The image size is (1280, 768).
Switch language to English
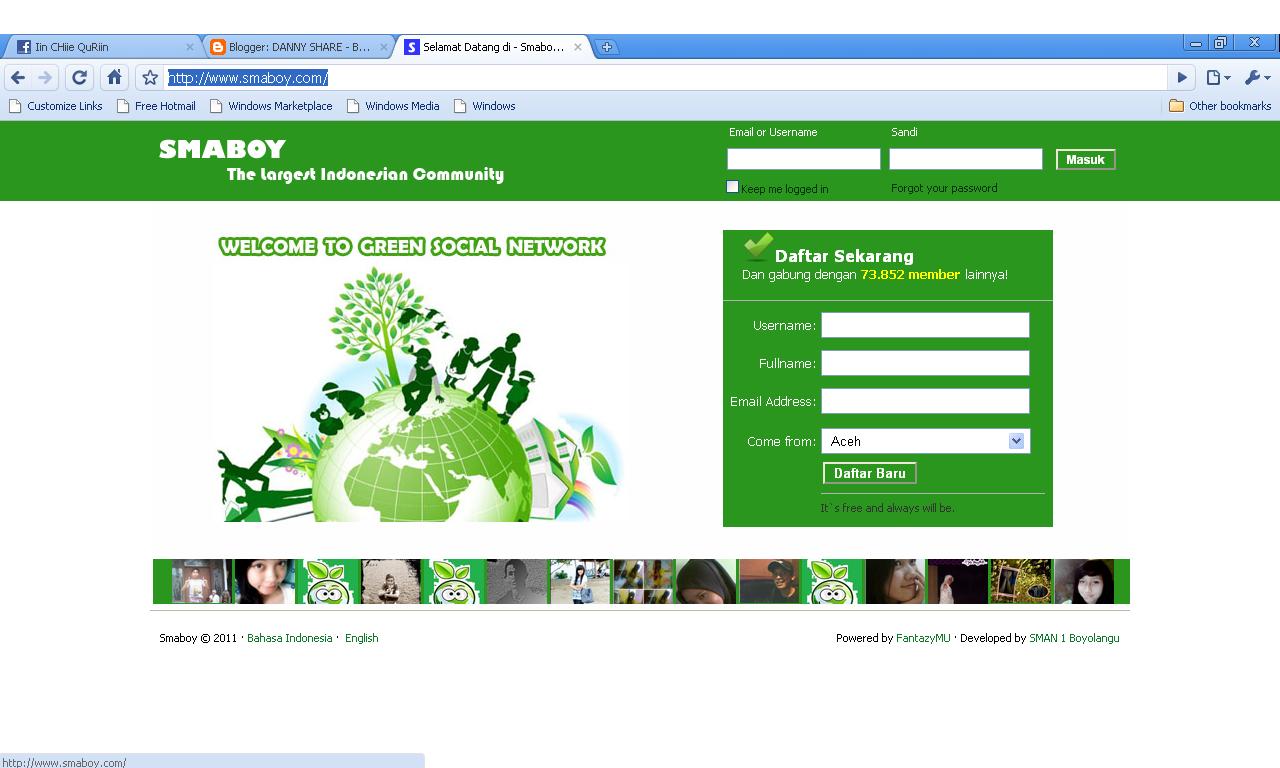pyautogui.click(x=361, y=638)
